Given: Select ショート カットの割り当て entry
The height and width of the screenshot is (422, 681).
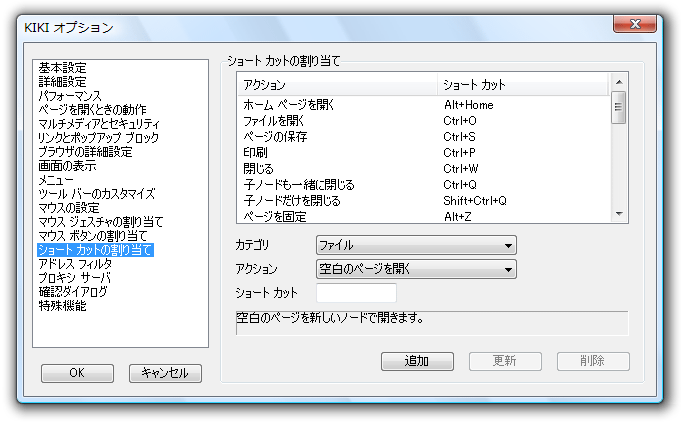Looking at the screenshot, I should tap(95, 250).
